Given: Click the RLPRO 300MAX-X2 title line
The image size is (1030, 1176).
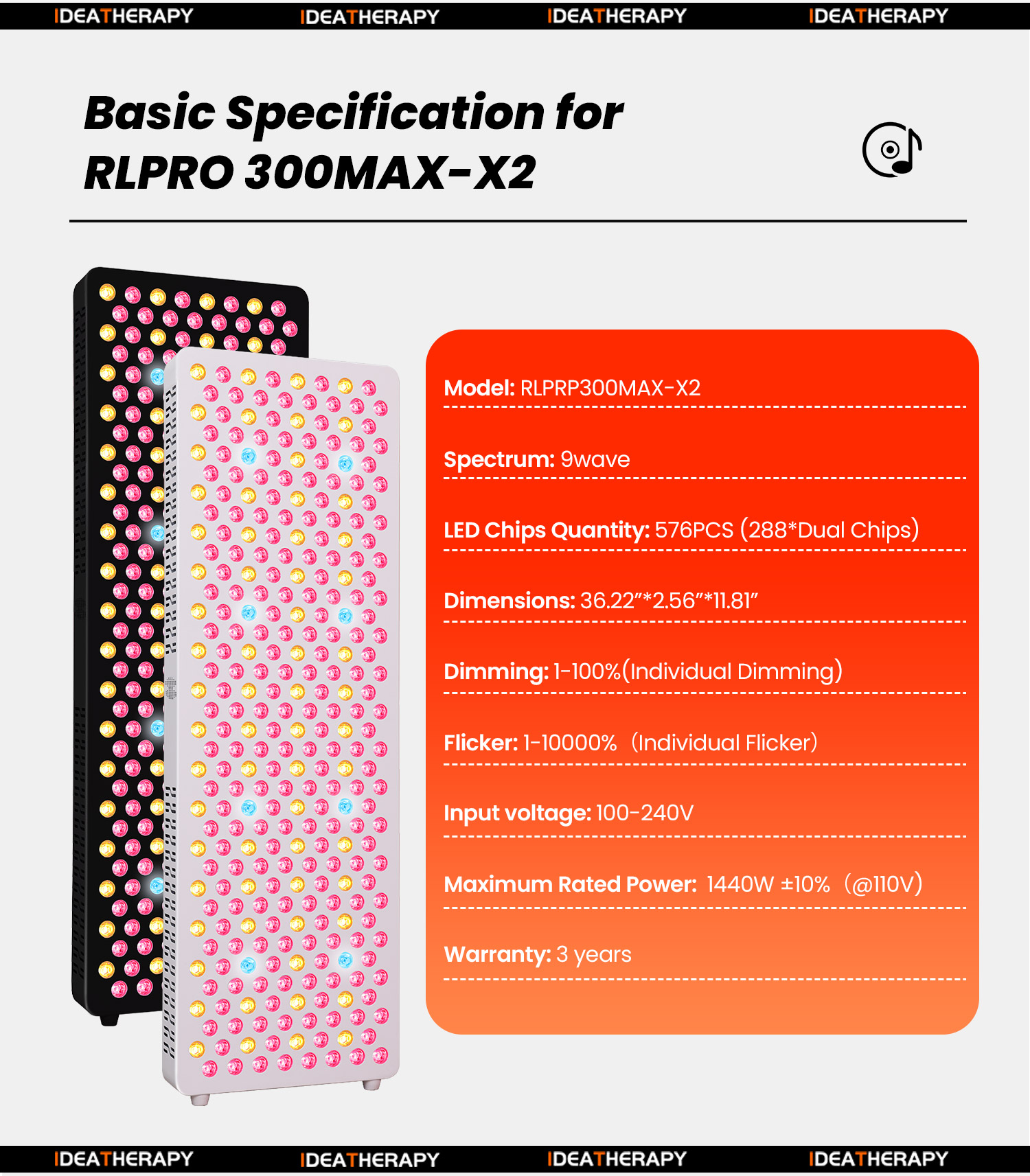Looking at the screenshot, I should tap(309, 172).
